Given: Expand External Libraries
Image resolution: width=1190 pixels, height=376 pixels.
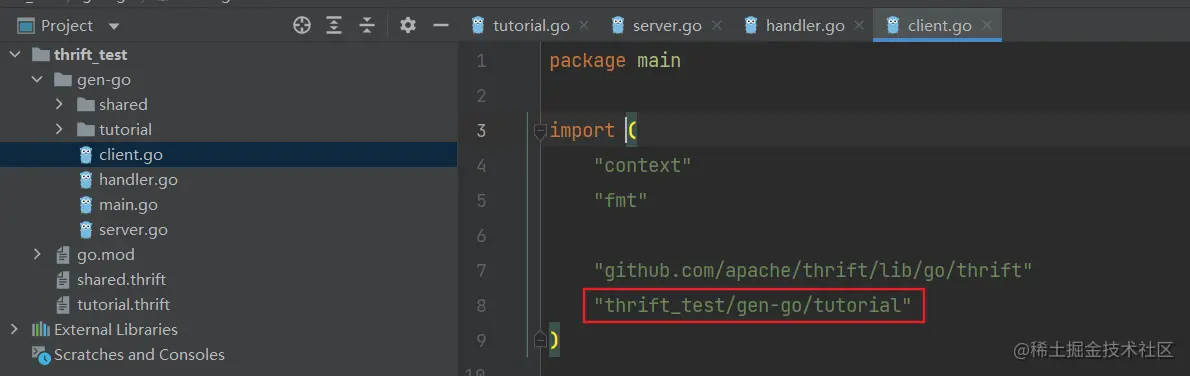Looking at the screenshot, I should coord(15,329).
